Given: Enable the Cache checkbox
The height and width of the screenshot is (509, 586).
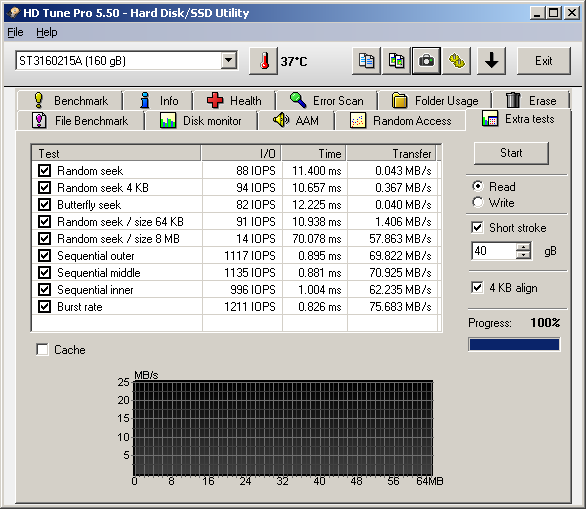Looking at the screenshot, I should 42,349.
